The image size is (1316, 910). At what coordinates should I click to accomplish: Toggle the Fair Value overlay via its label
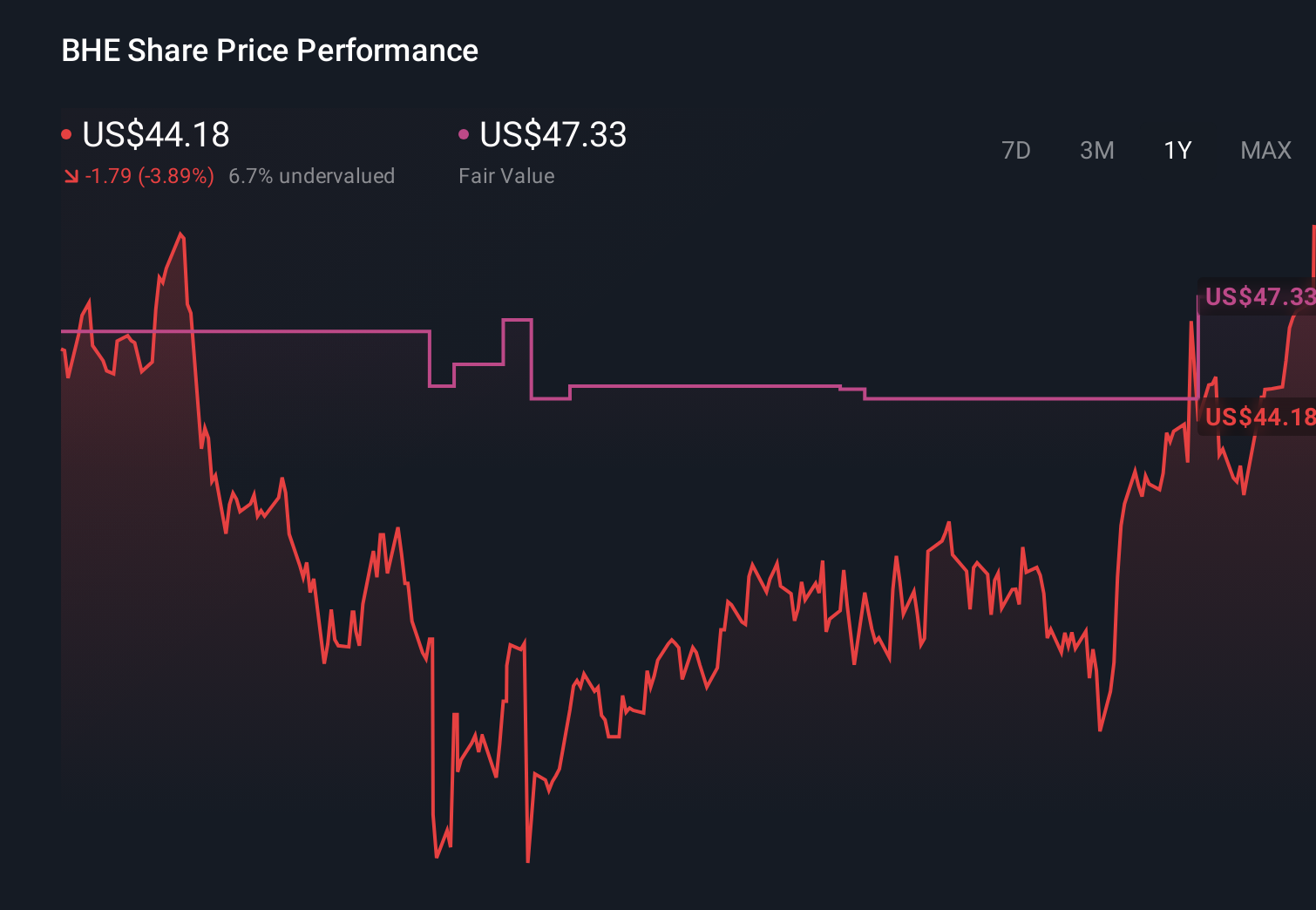pos(505,175)
